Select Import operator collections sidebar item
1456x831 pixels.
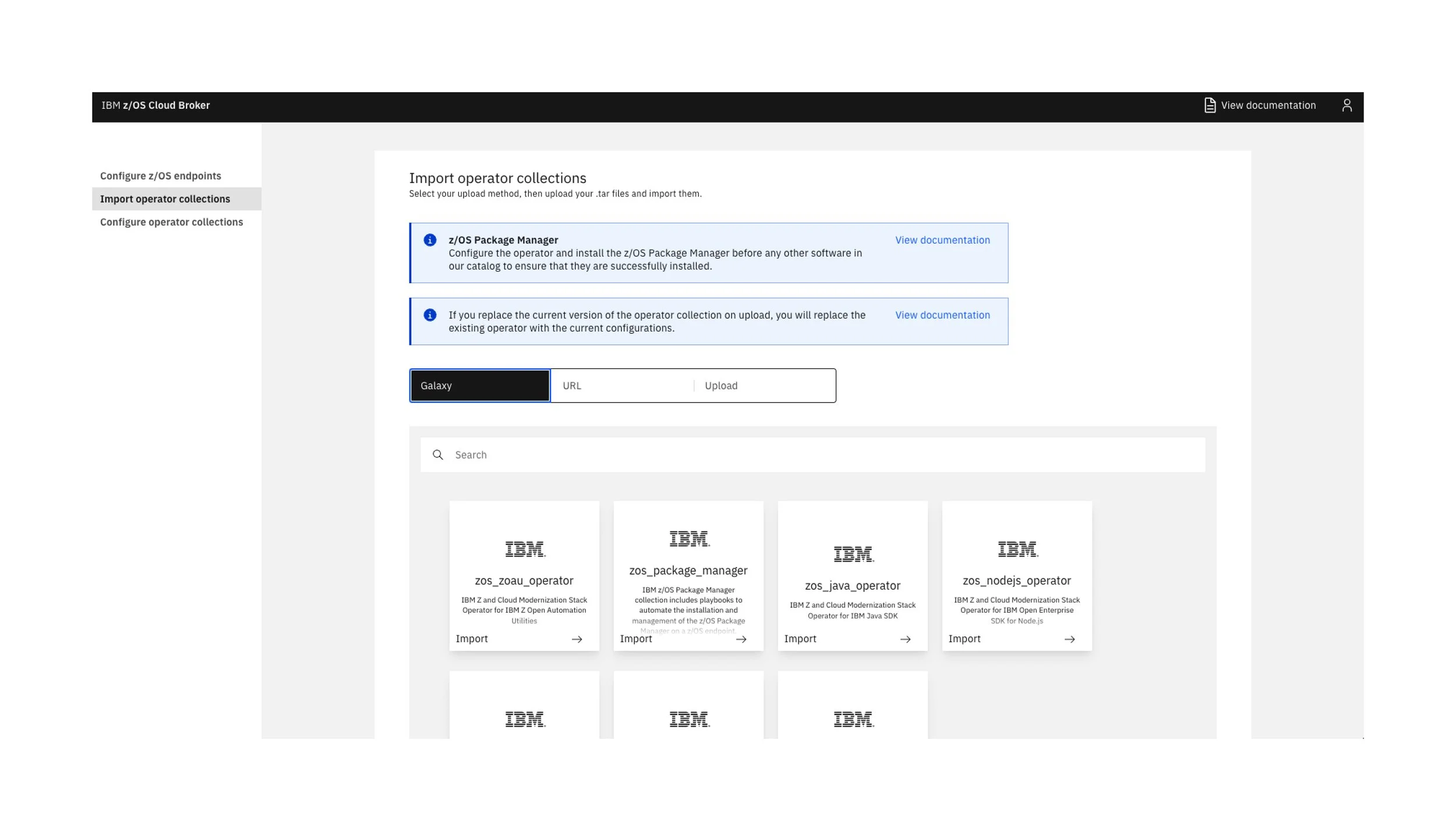pyautogui.click(x=165, y=199)
